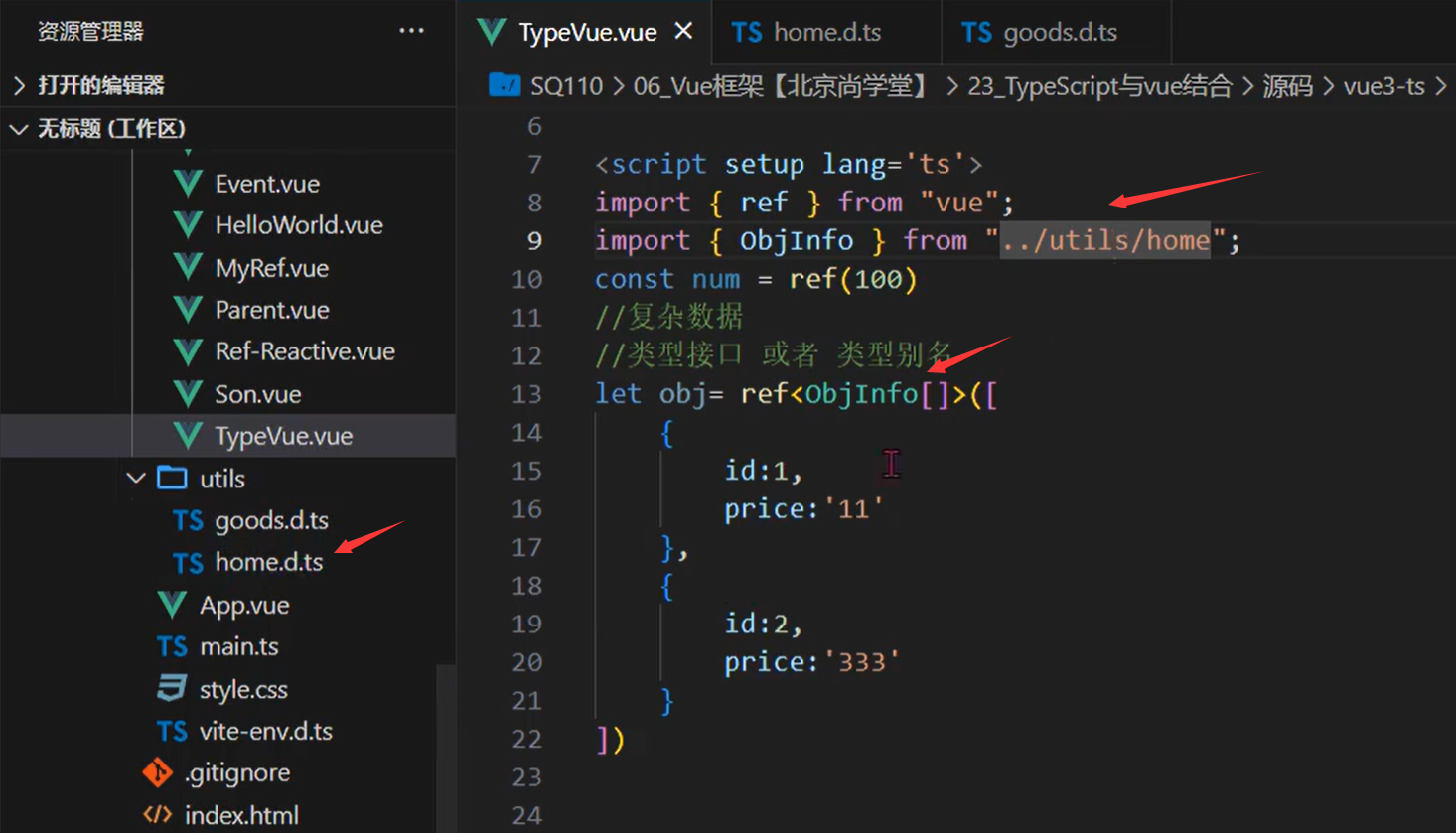Open goods.d.ts in the explorer tree

[x=271, y=520]
